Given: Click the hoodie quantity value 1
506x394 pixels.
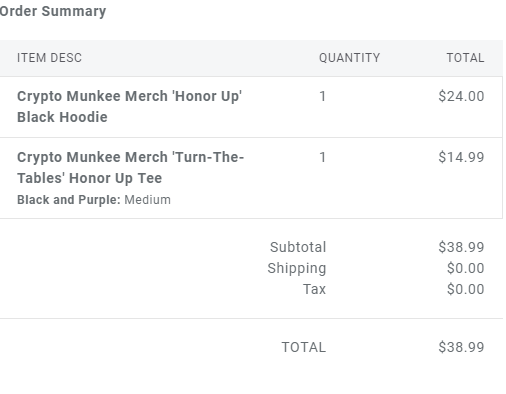Looking at the screenshot, I should point(322,96).
